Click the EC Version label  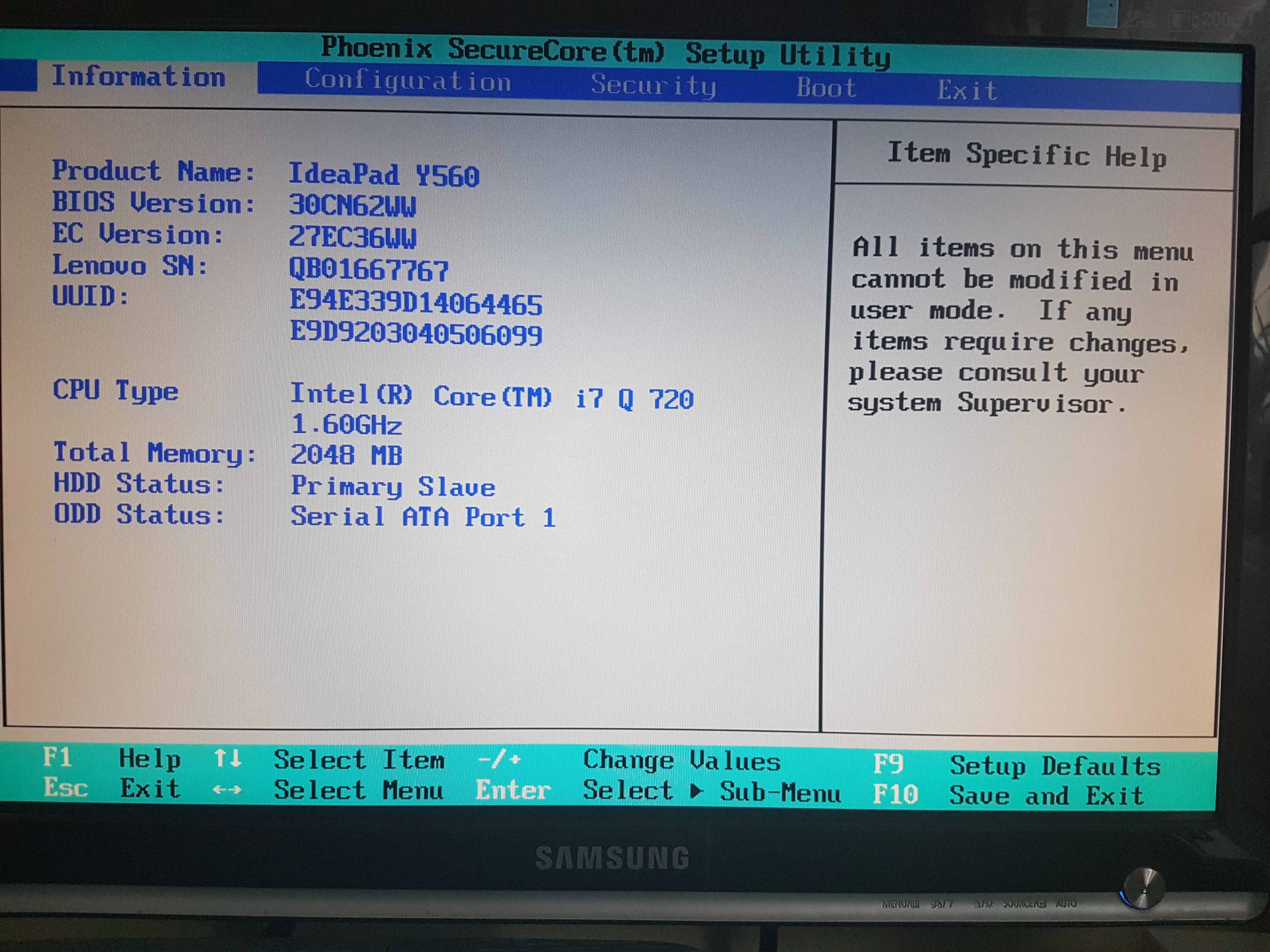coord(138,234)
